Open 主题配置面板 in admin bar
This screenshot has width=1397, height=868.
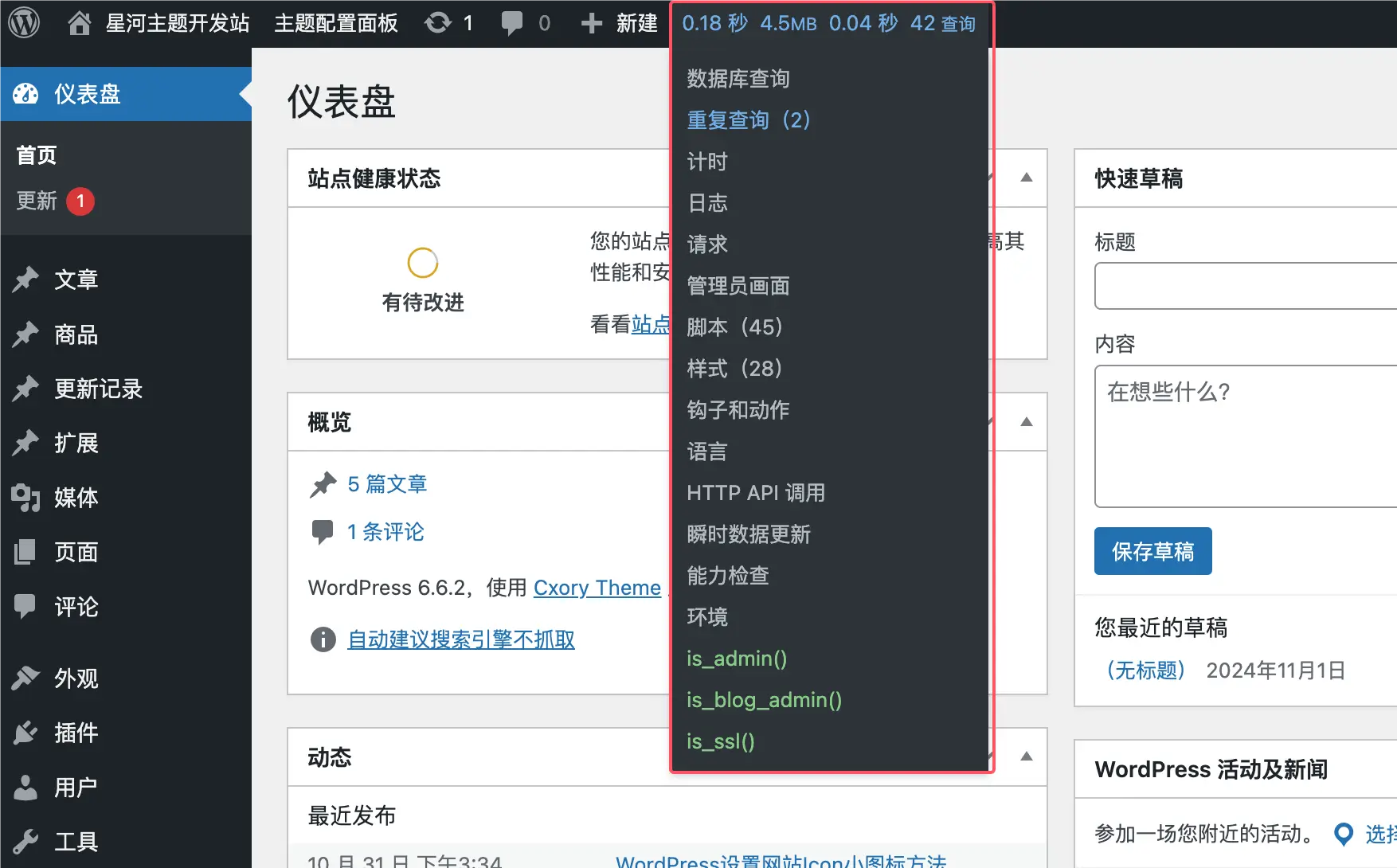(x=336, y=23)
